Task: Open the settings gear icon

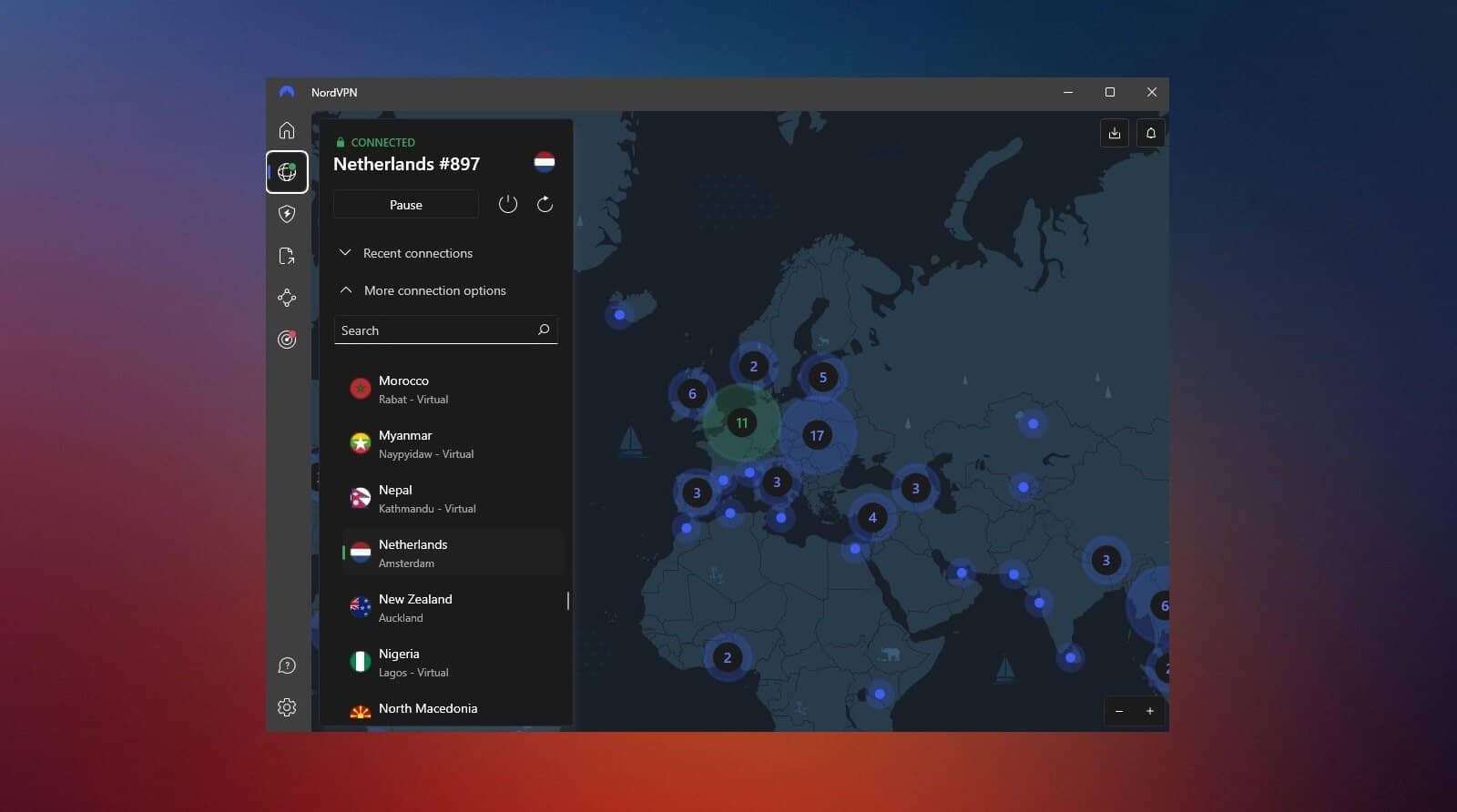Action: coord(287,707)
